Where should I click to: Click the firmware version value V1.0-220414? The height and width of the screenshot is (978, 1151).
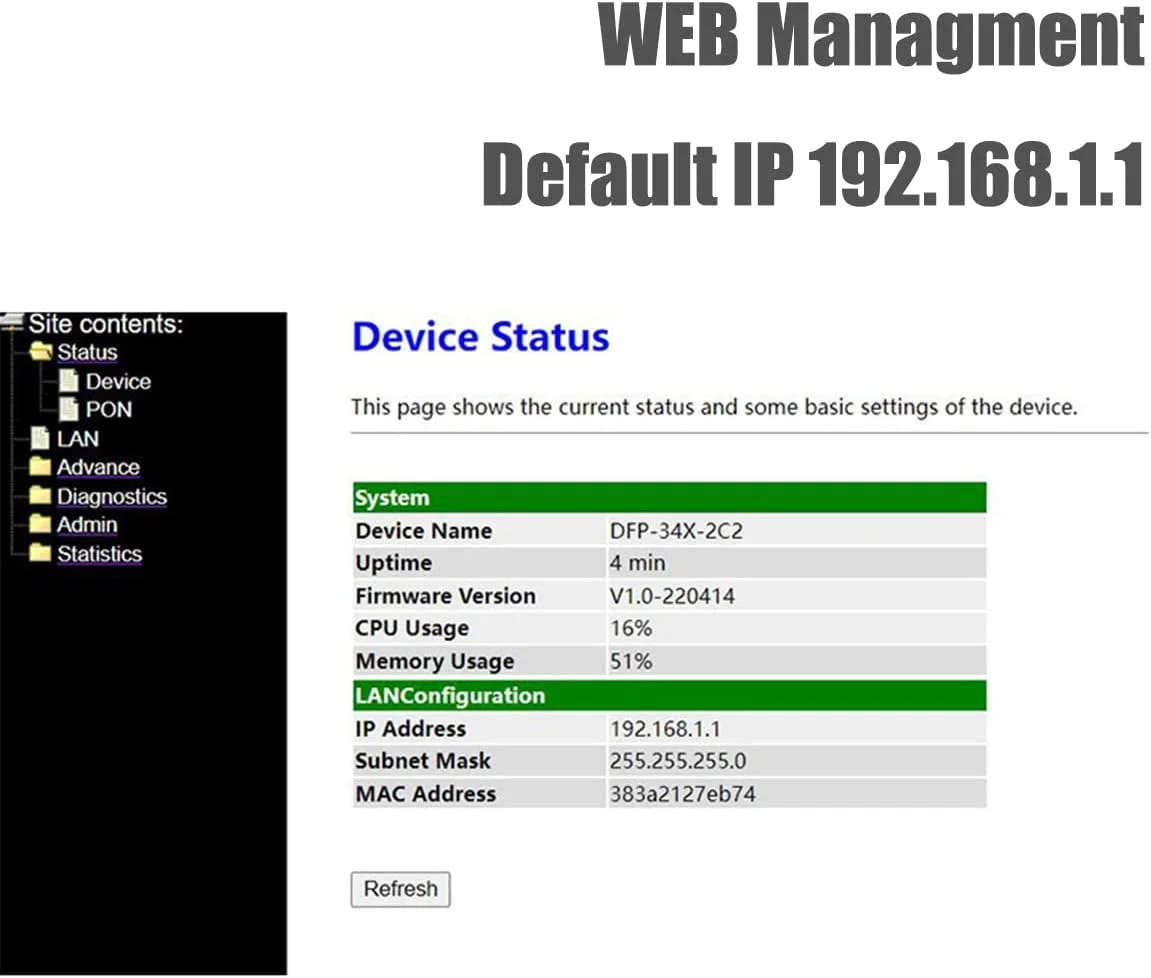(672, 596)
